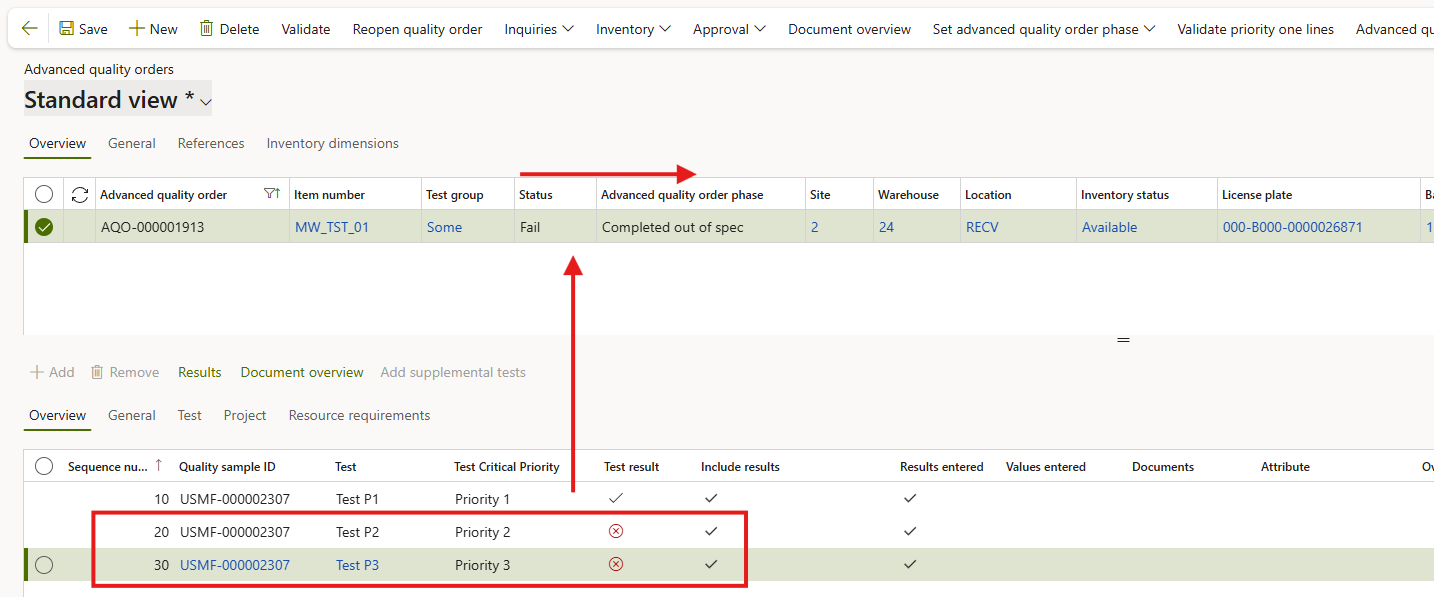Click the Save disk icon

(x=66, y=29)
